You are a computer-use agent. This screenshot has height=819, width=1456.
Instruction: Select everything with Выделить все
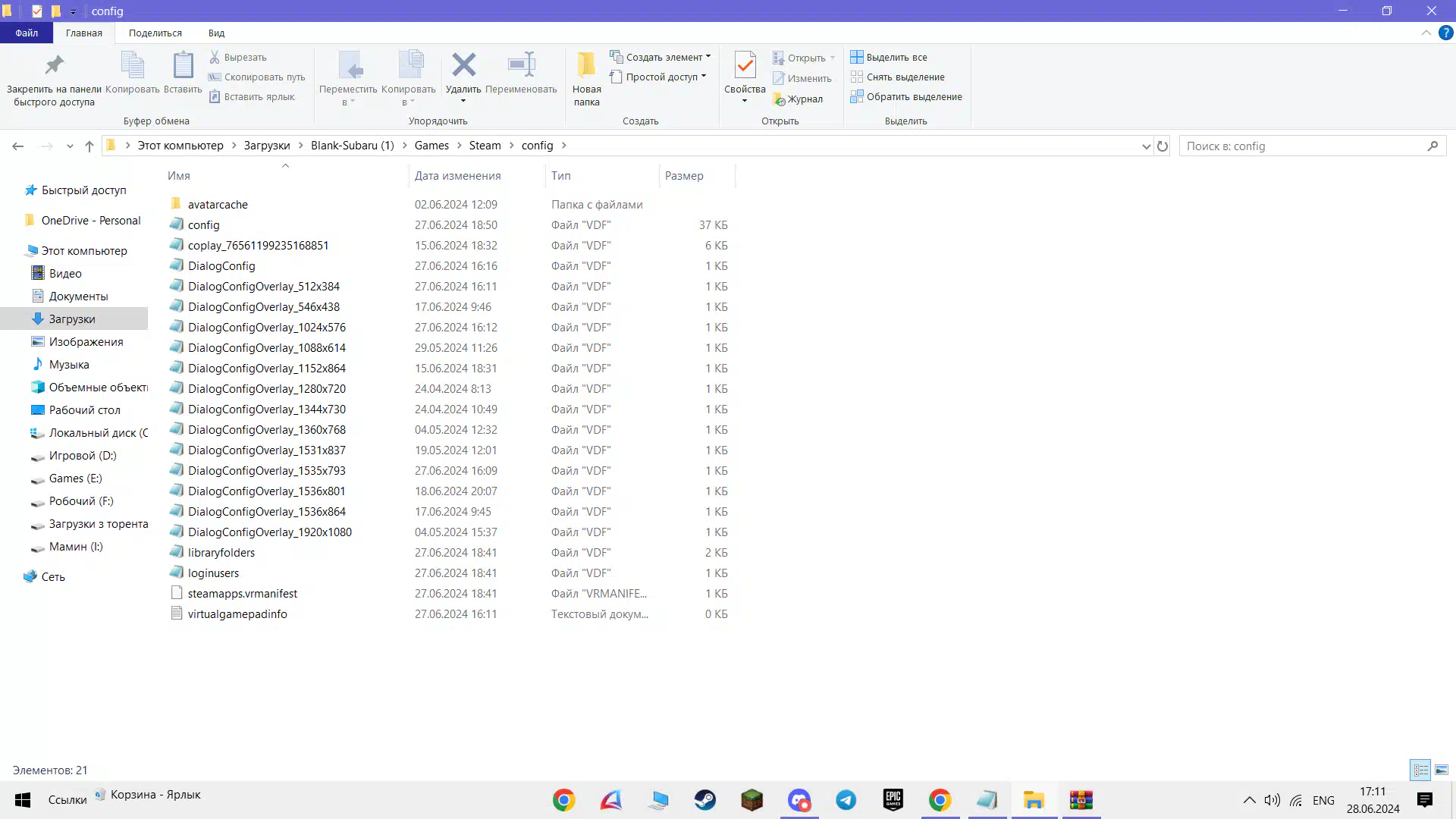(888, 57)
